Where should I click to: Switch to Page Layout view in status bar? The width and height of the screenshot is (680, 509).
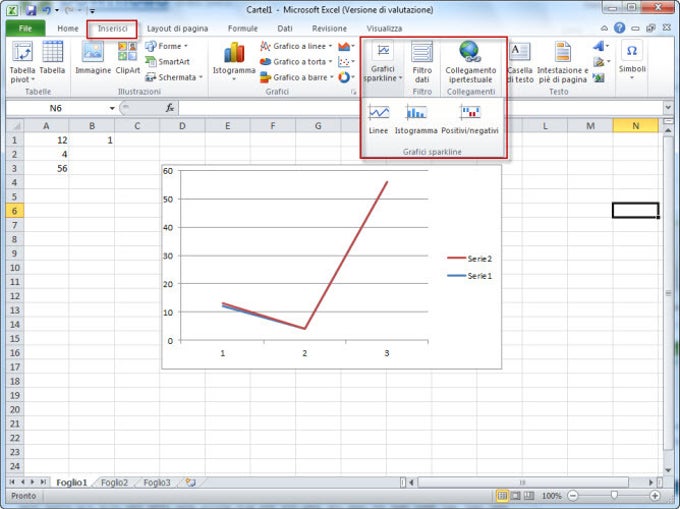[515, 496]
